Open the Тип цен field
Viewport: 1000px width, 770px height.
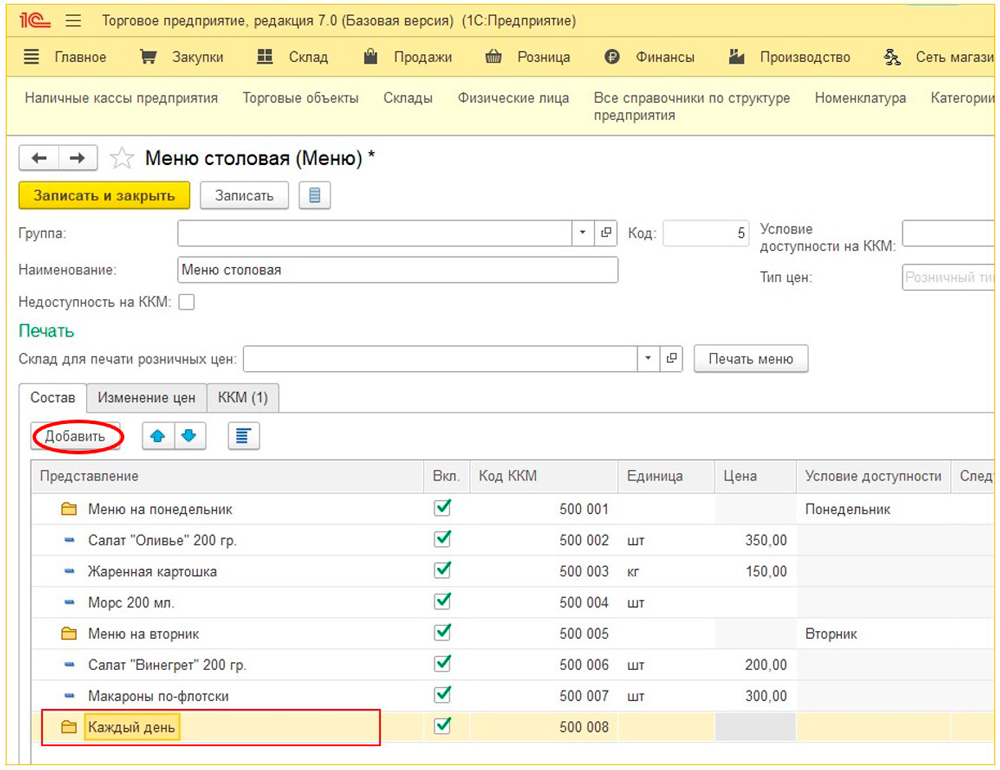[948, 277]
